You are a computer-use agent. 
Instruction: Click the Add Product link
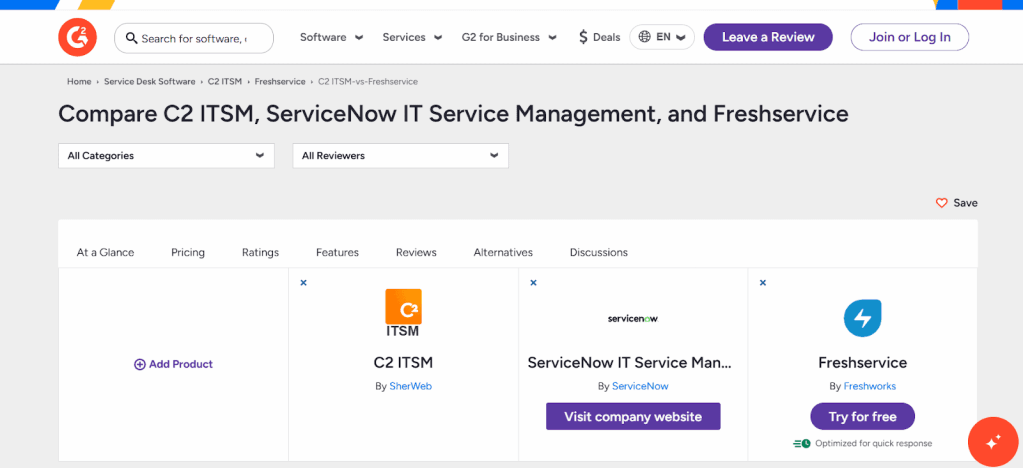(x=174, y=364)
